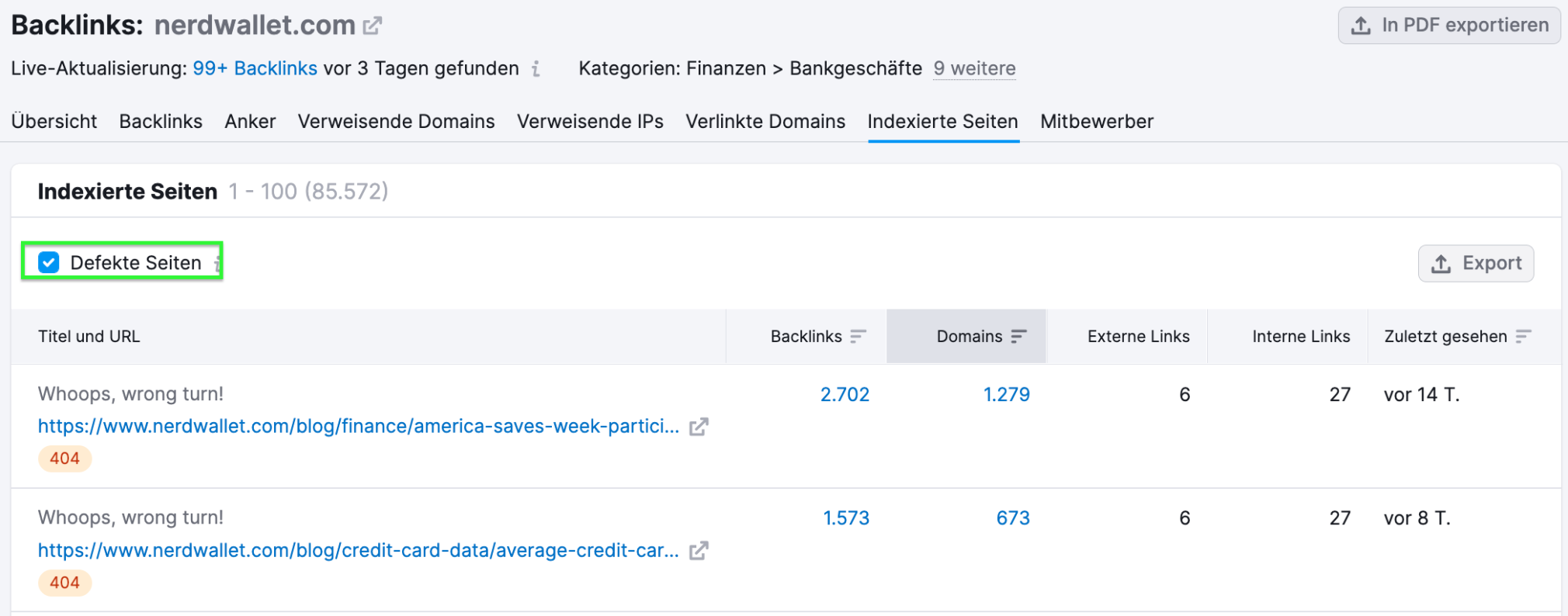
Task: Click the Indexierte Seiten panel heading
Action: coord(127,192)
